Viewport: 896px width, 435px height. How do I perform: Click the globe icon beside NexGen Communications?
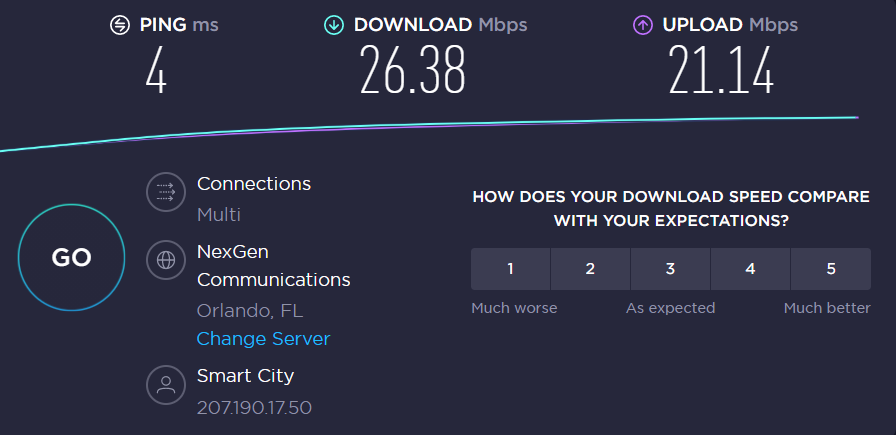(166, 260)
